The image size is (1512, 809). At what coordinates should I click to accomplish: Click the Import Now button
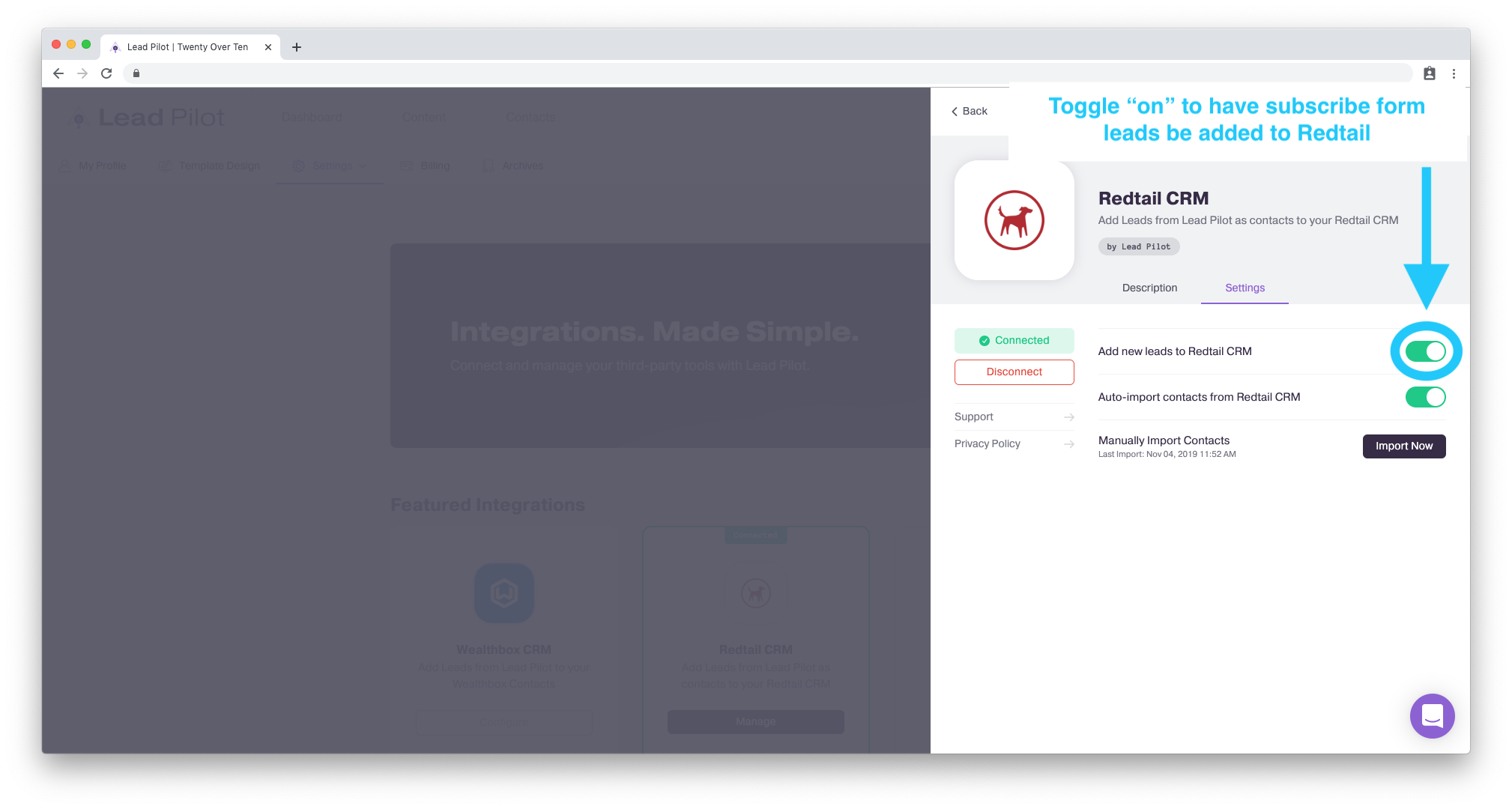pos(1404,446)
